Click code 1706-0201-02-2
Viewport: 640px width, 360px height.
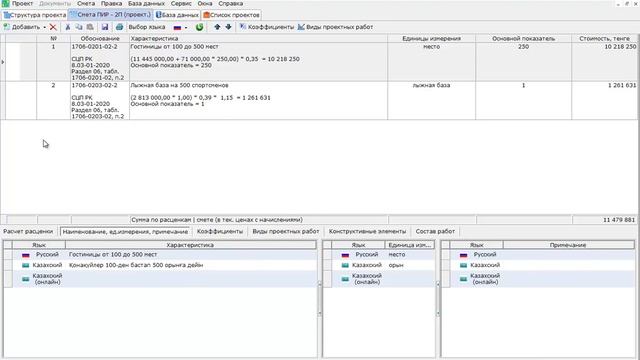[x=95, y=47]
